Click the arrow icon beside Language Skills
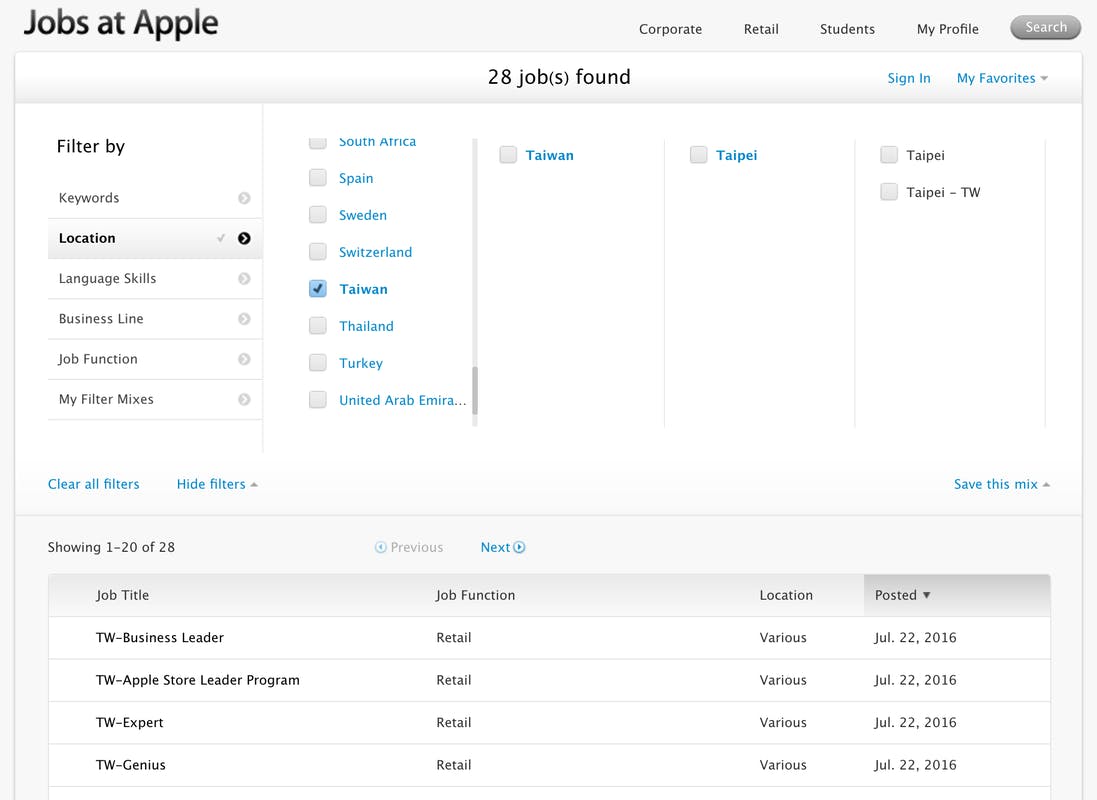Image resolution: width=1097 pixels, height=800 pixels. [x=244, y=279]
